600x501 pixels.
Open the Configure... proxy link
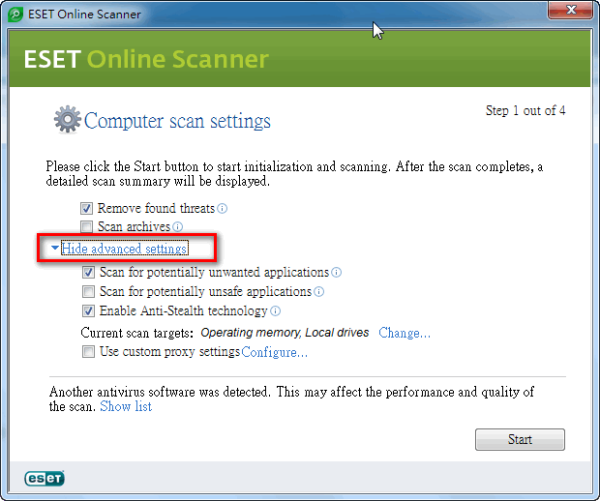pyautogui.click(x=274, y=352)
